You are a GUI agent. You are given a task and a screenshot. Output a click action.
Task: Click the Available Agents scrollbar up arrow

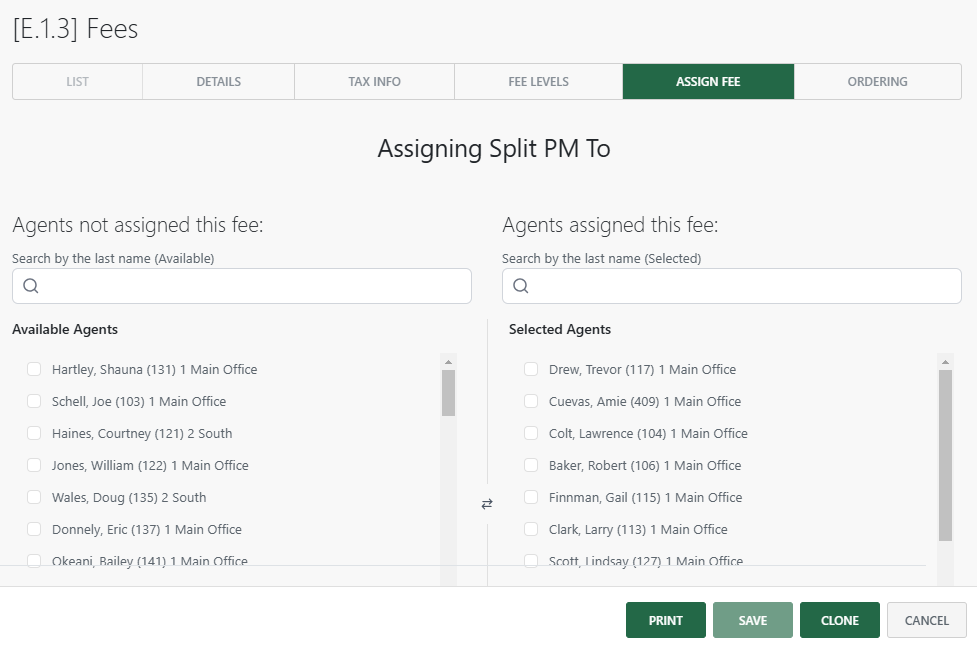tap(448, 362)
